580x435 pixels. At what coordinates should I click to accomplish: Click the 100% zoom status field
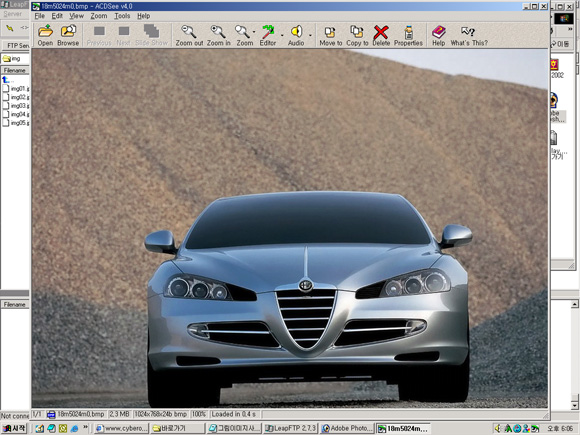(199, 414)
